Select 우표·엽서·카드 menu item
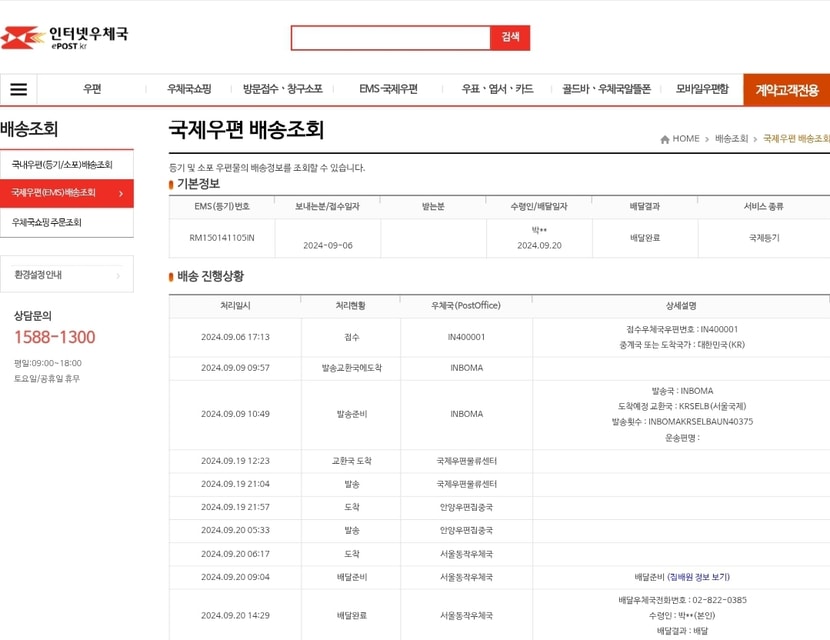 click(497, 89)
